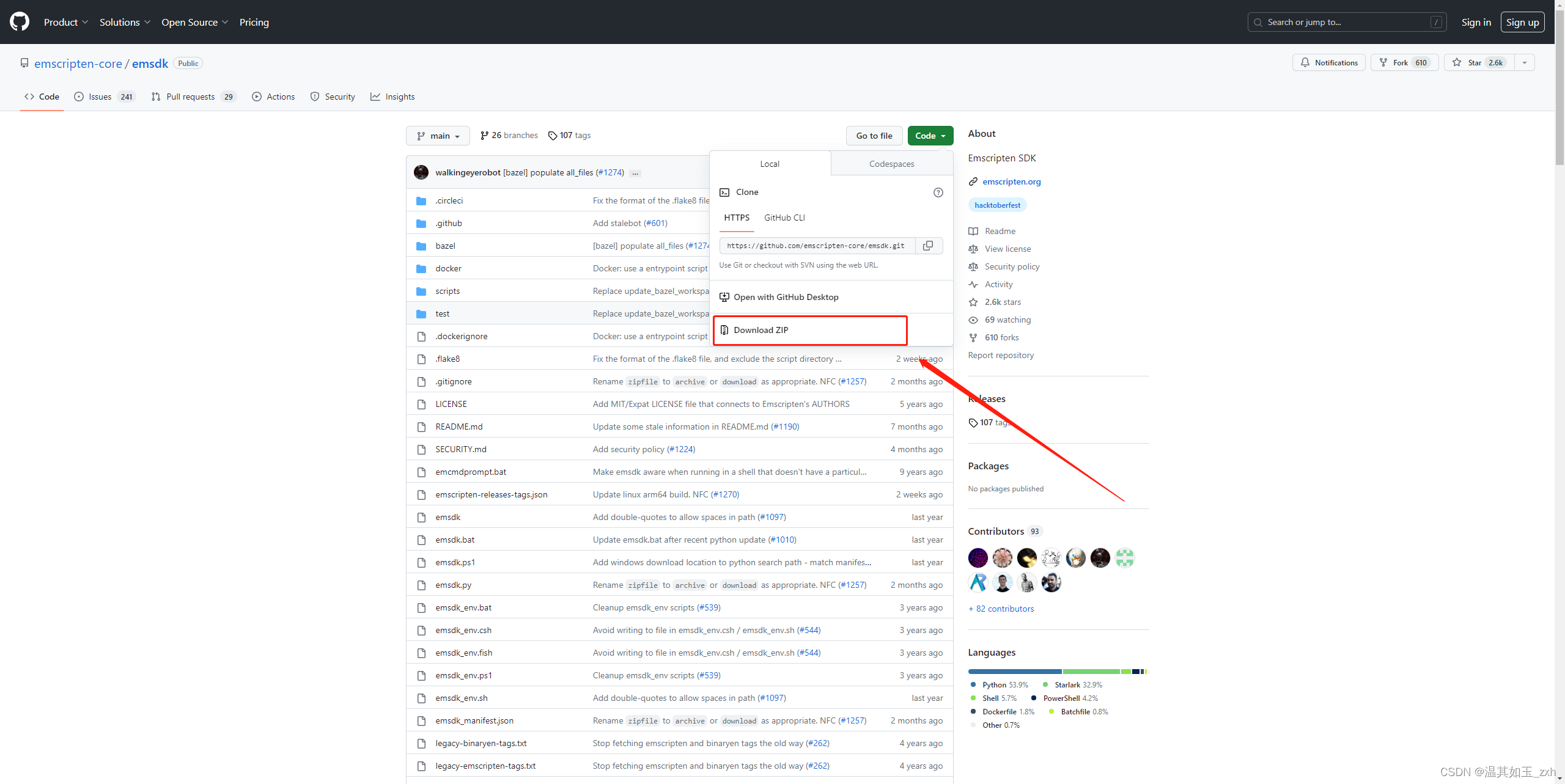Click the Python language color swatch
The image size is (1565, 784).
click(x=974, y=684)
